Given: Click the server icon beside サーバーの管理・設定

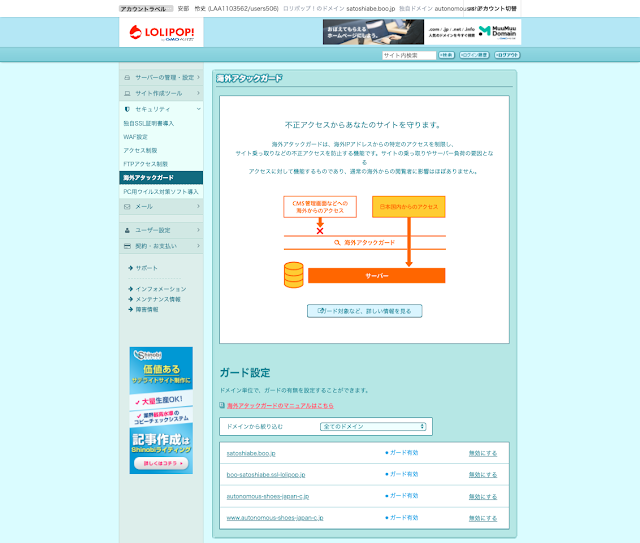Looking at the screenshot, I should coord(127,77).
